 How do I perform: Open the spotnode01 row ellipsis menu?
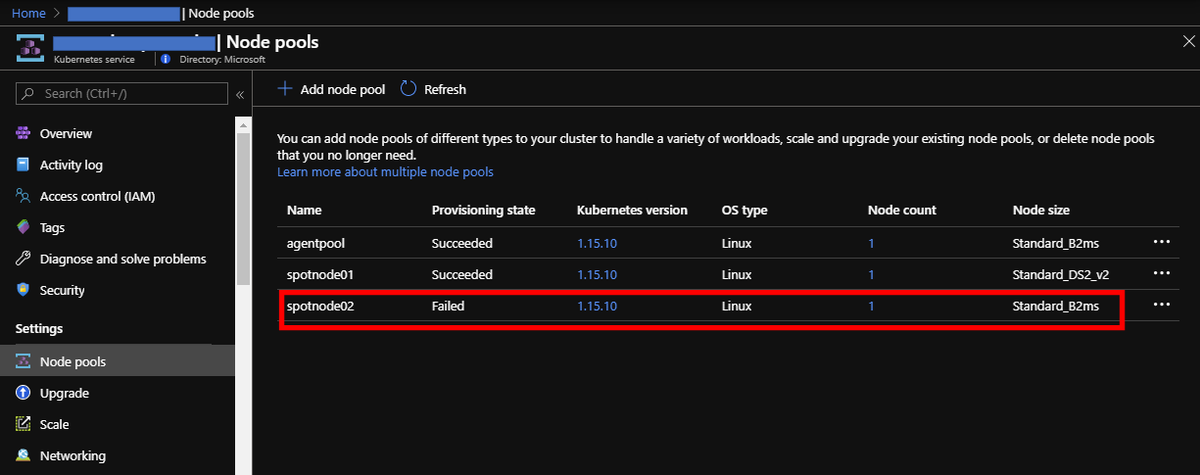coord(1161,273)
